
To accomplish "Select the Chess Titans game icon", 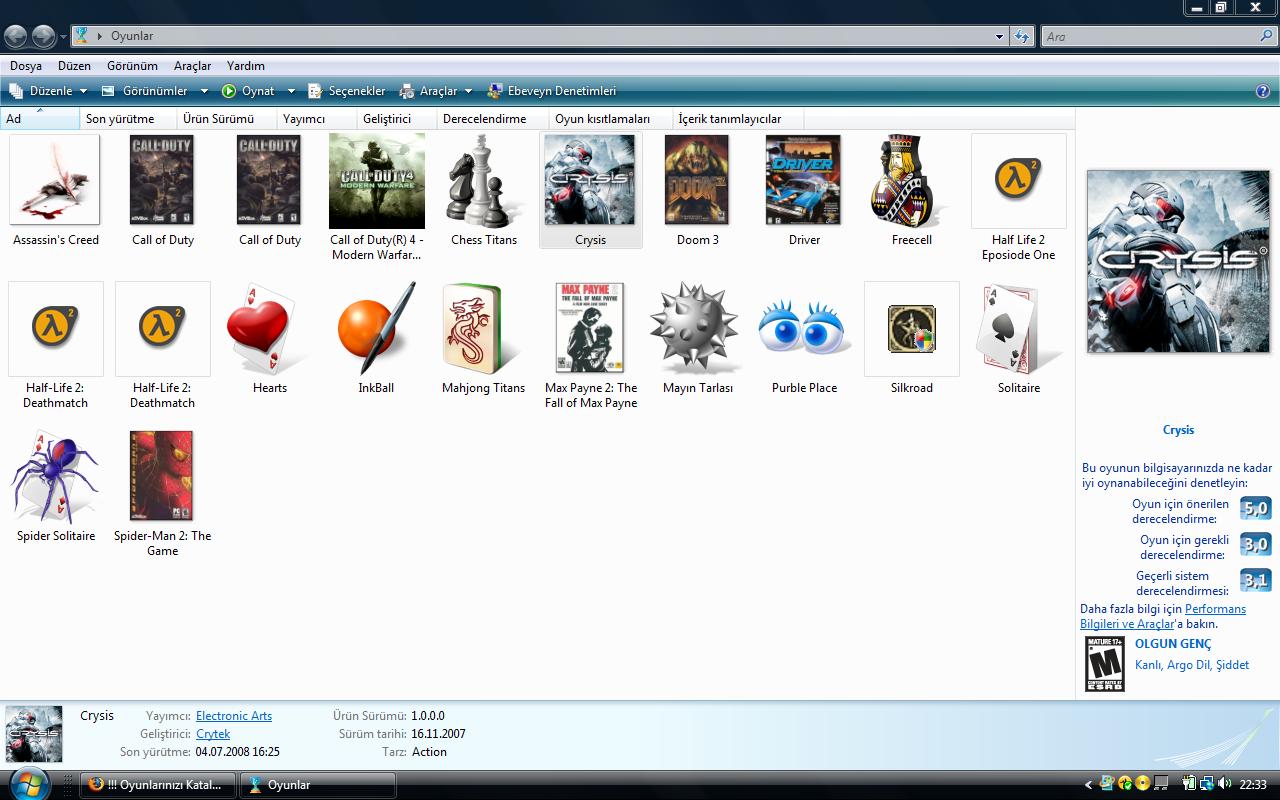I will (x=484, y=180).
